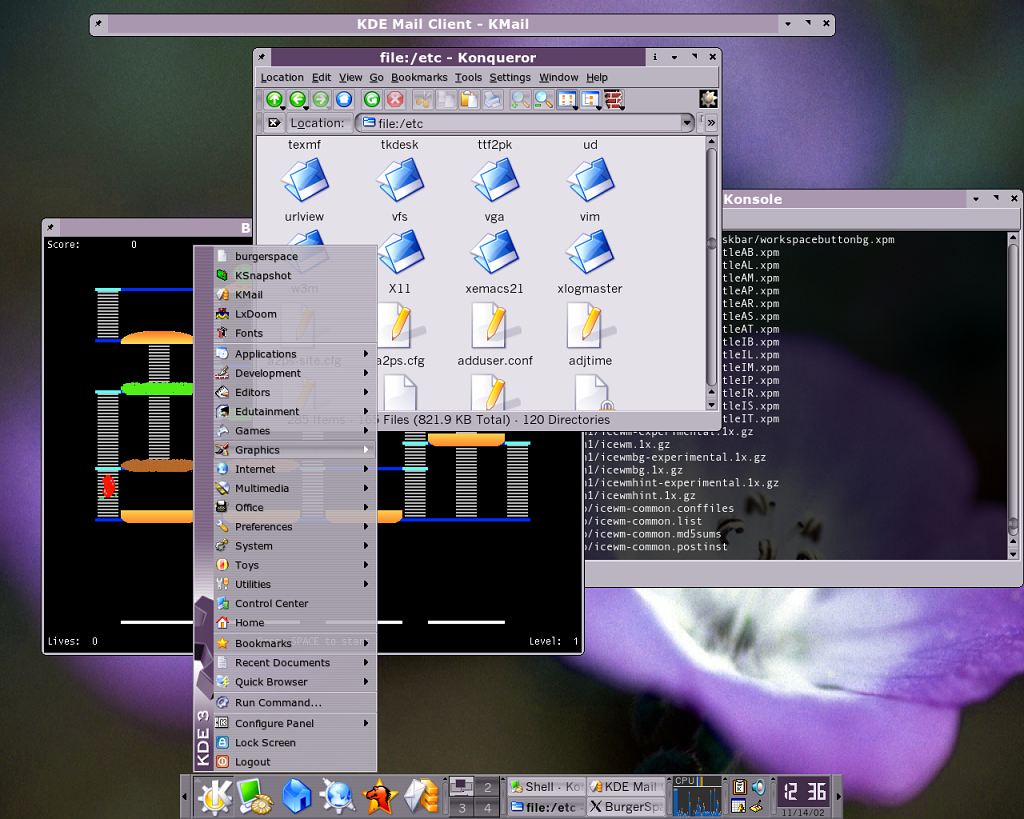
Task: Click Shell - Konsole taskbar button
Action: coord(547,786)
